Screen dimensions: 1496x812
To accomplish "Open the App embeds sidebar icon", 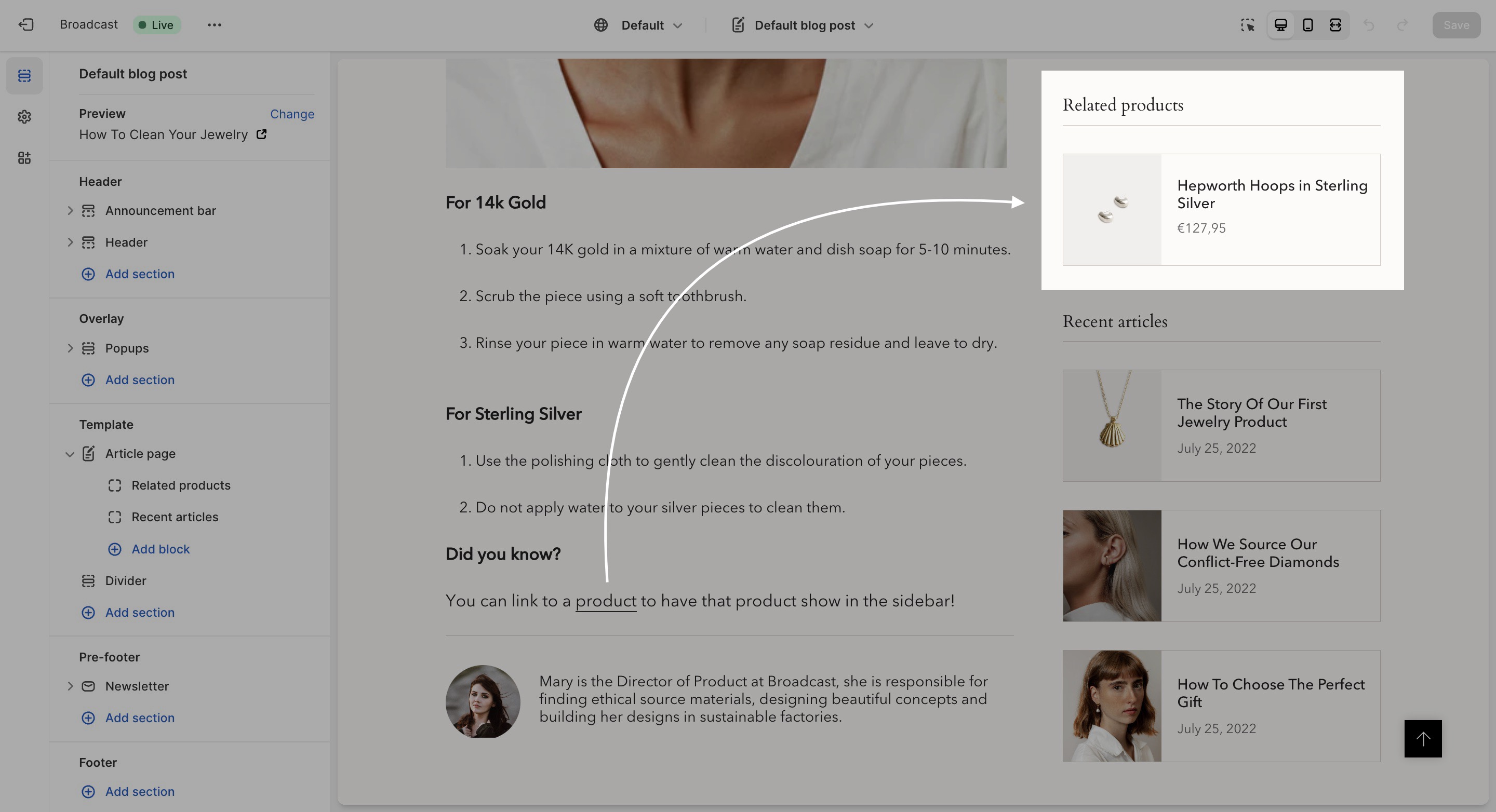I will [24, 158].
